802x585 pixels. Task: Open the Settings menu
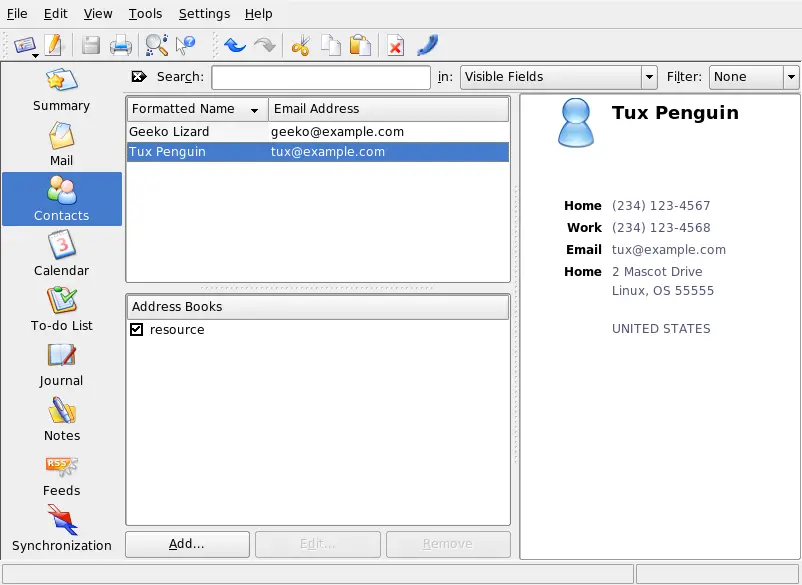(204, 14)
